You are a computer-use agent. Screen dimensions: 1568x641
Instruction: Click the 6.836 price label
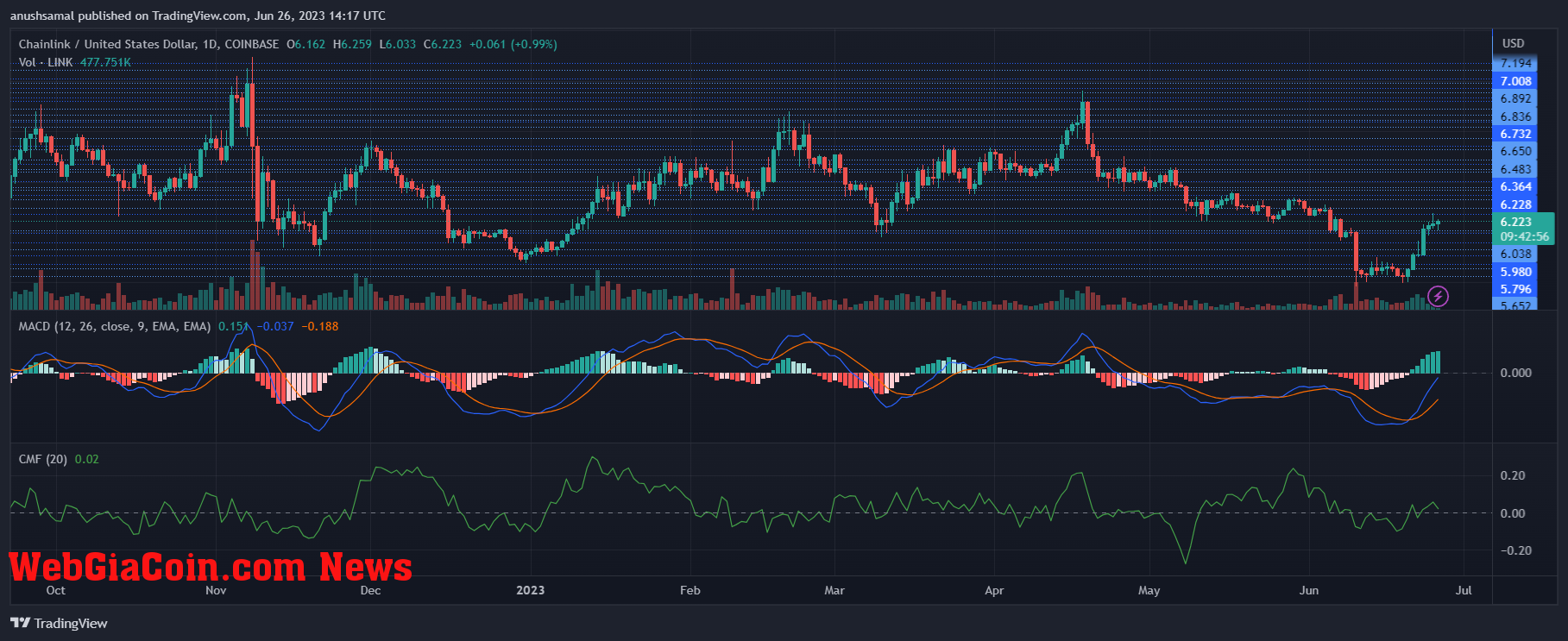point(1515,116)
